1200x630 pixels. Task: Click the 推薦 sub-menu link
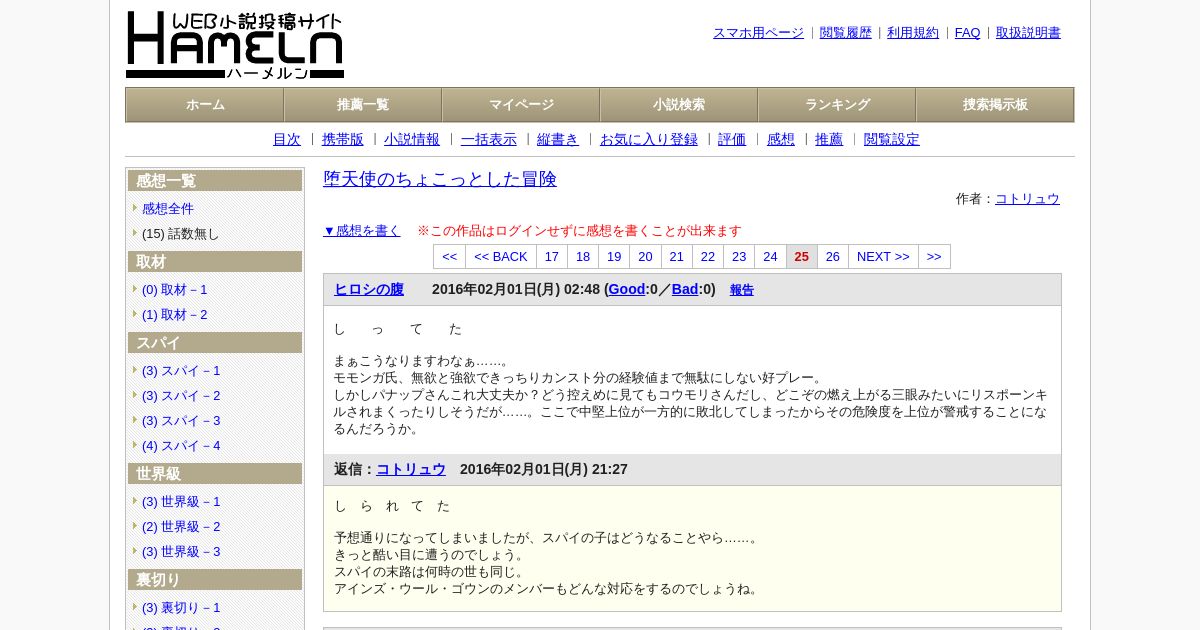829,140
